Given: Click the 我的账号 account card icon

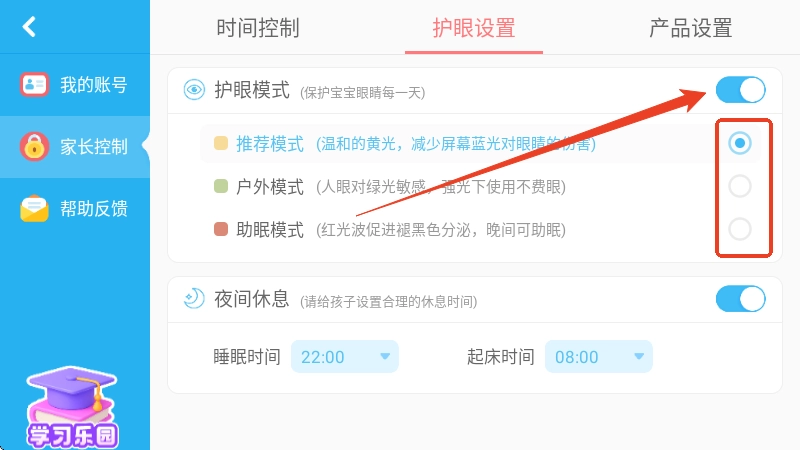Looking at the screenshot, I should point(35,85).
